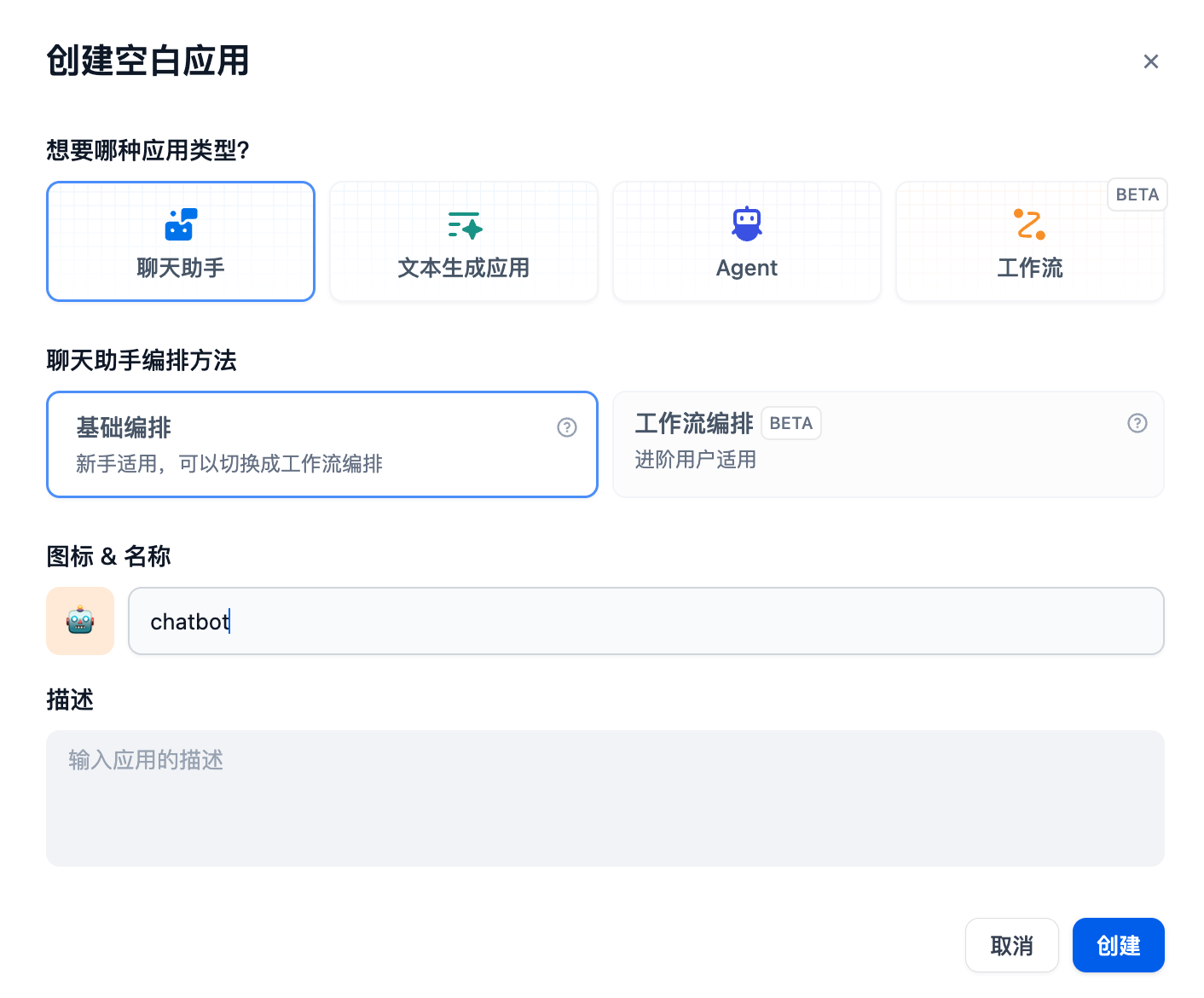Click the app name field containing chatbot

(645, 621)
